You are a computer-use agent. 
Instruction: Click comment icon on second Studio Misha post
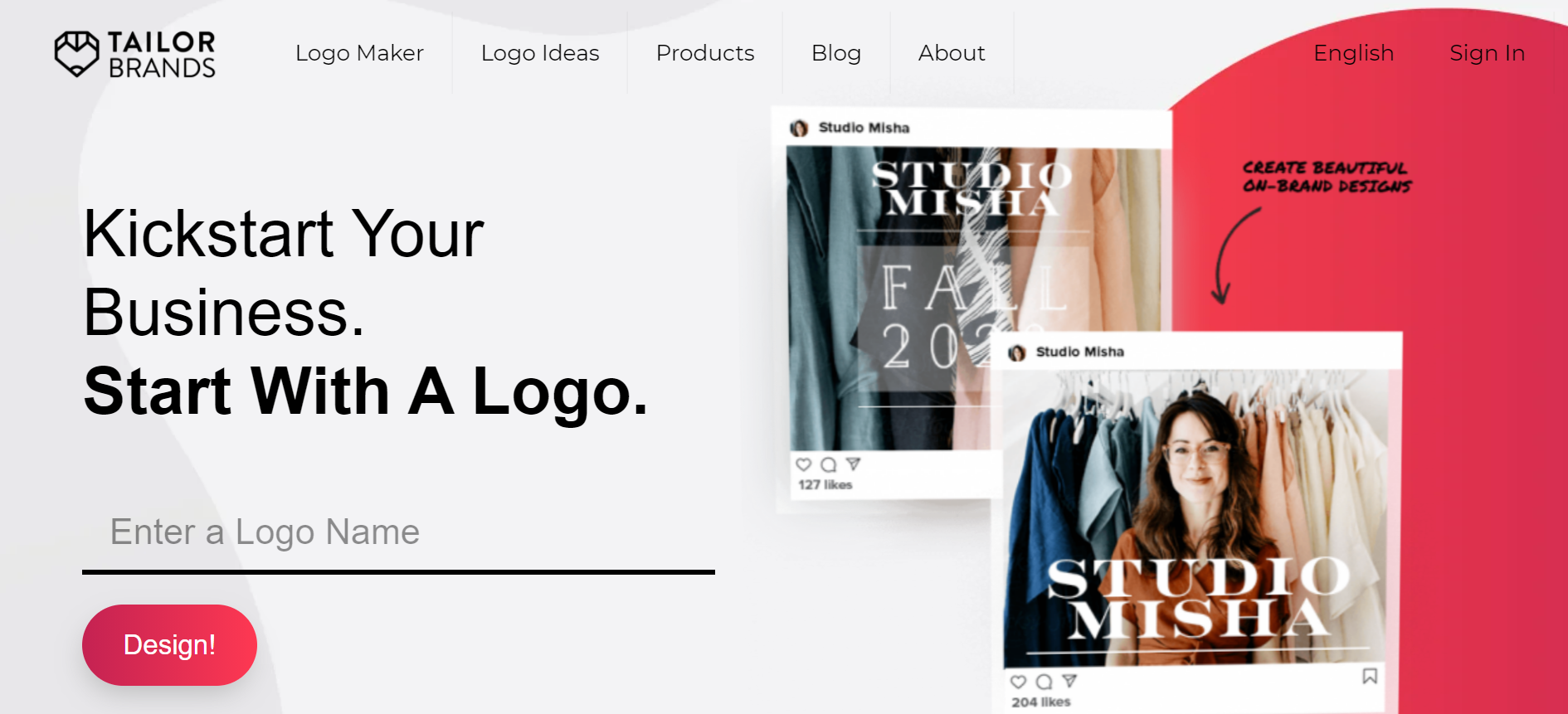point(1045,682)
